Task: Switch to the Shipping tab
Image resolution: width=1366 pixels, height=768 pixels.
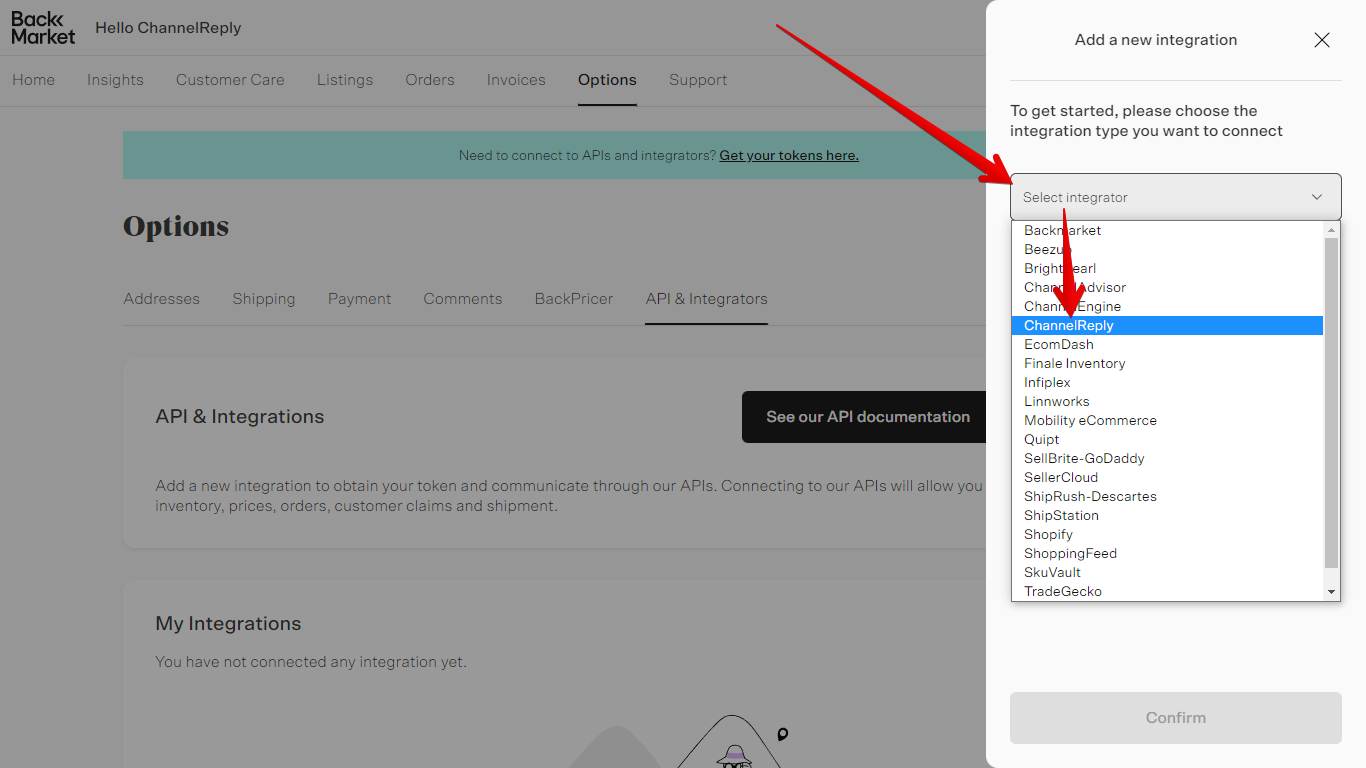Action: pos(264,299)
